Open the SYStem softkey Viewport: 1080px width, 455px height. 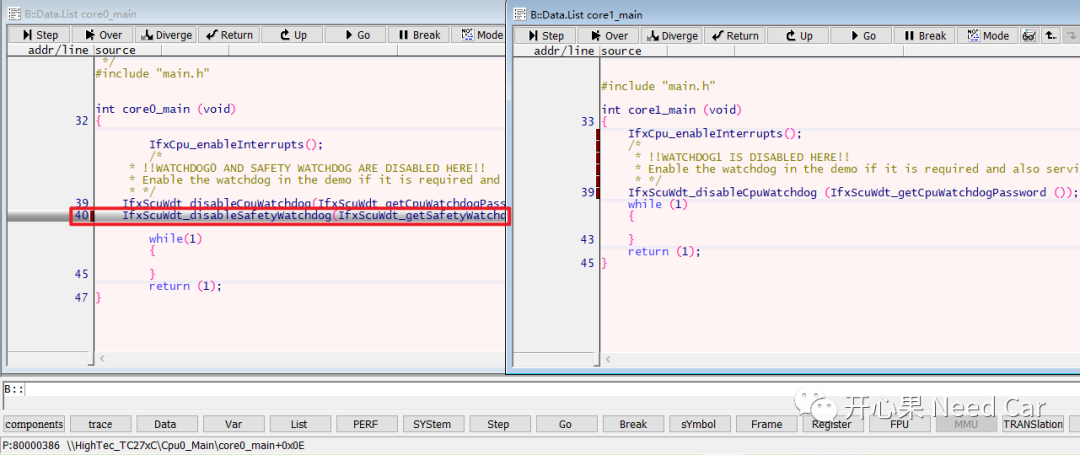[x=432, y=424]
